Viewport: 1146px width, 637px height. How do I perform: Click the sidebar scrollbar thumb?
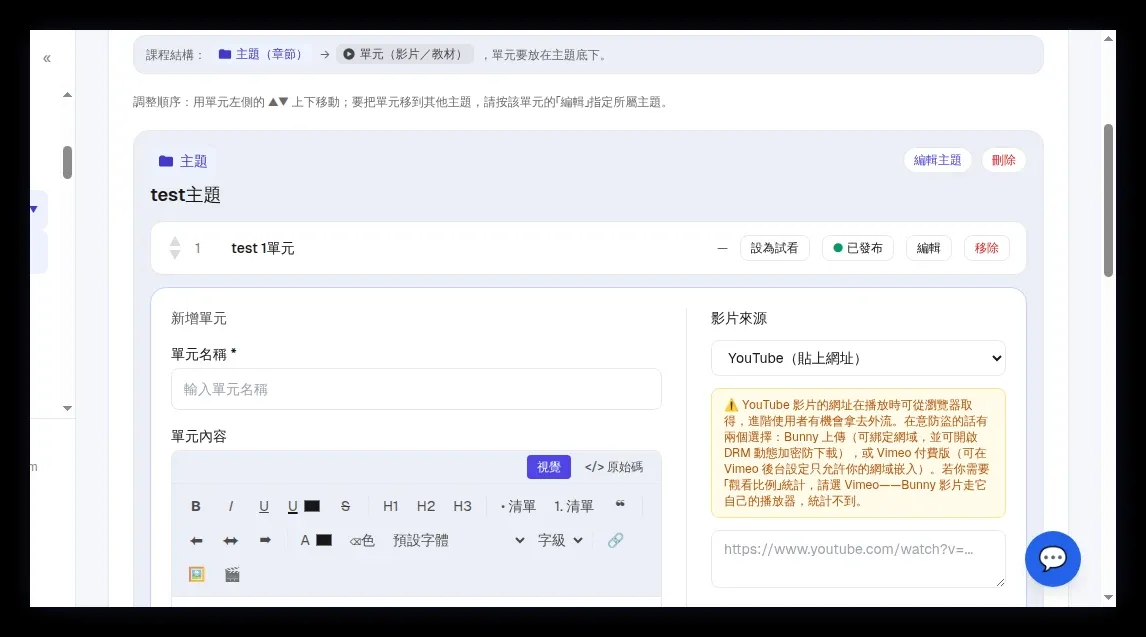[67, 162]
